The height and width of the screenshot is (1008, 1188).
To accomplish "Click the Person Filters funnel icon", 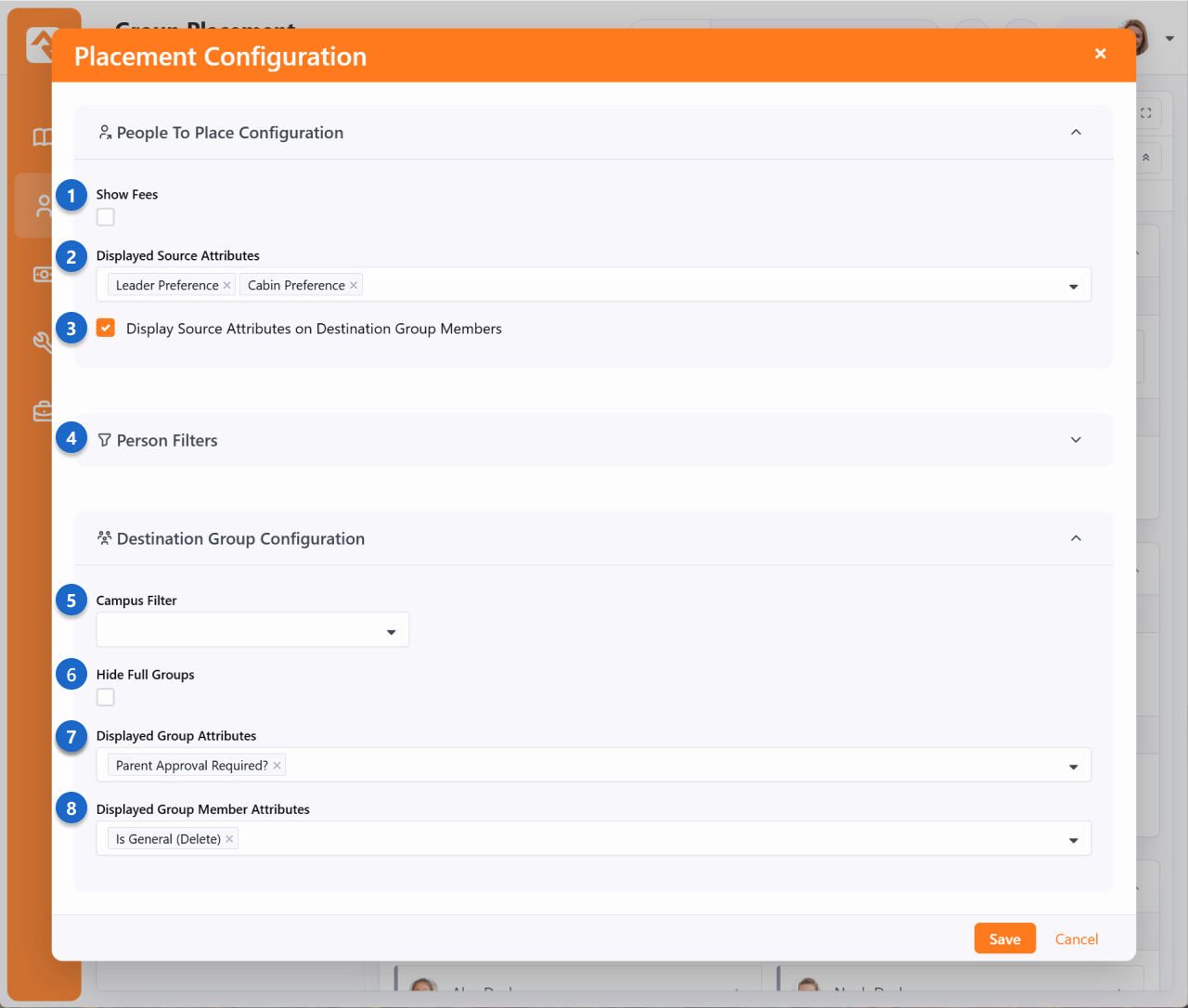I will pyautogui.click(x=105, y=440).
